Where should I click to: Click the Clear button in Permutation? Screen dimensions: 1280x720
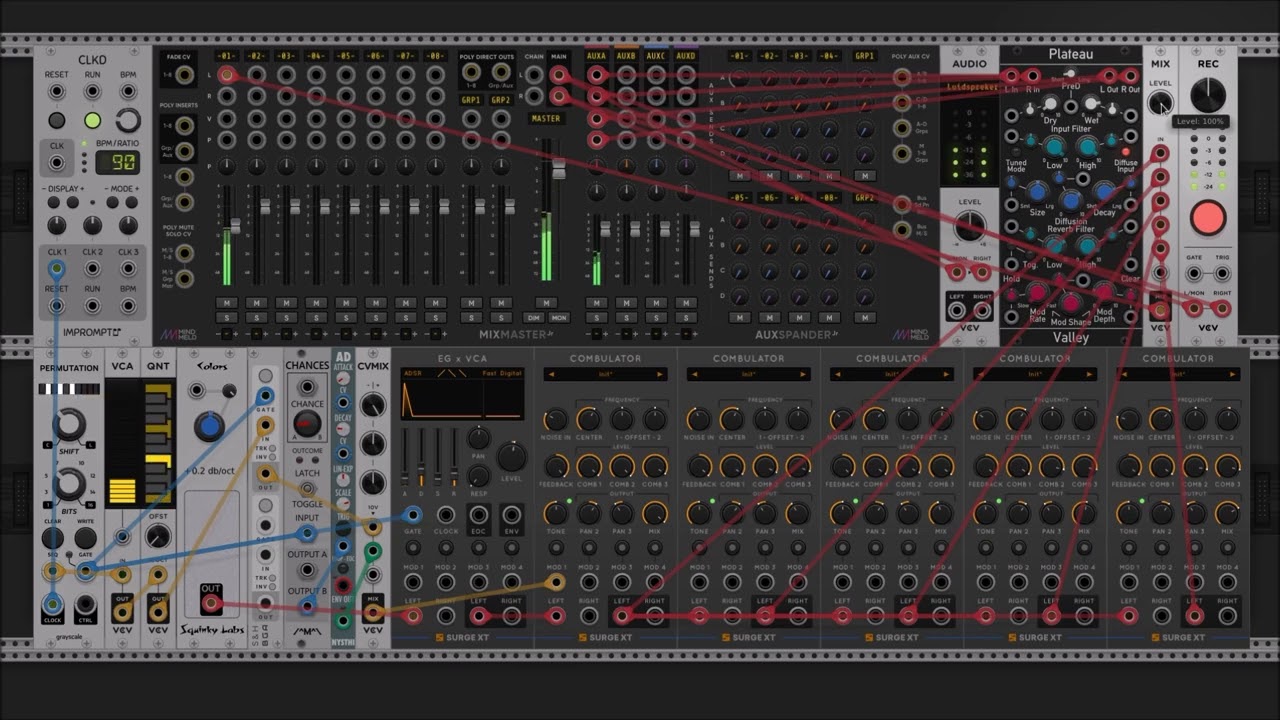point(52,537)
